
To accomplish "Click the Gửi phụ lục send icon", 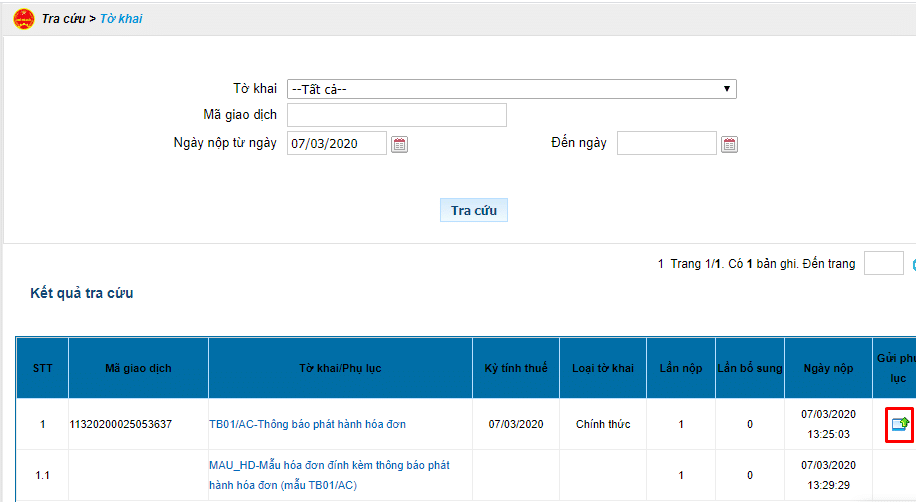I will 900,424.
